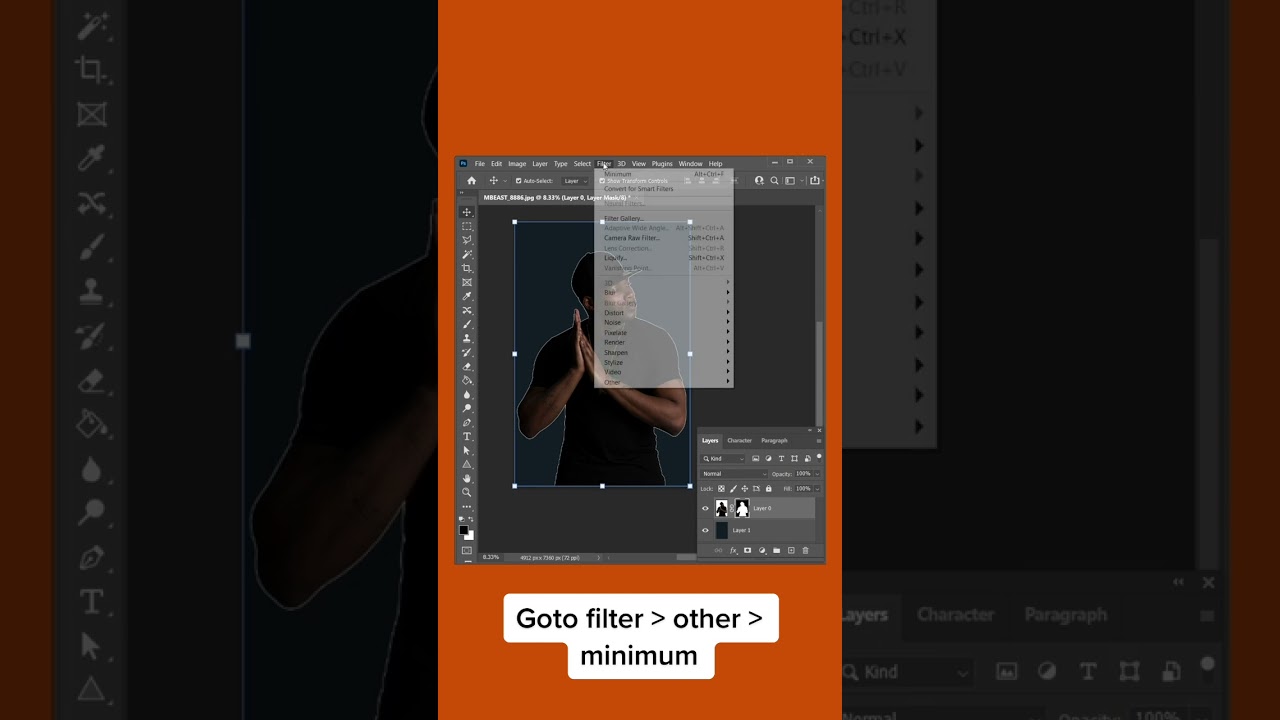
Task: Select the Magic Wand tool
Action: (x=467, y=254)
